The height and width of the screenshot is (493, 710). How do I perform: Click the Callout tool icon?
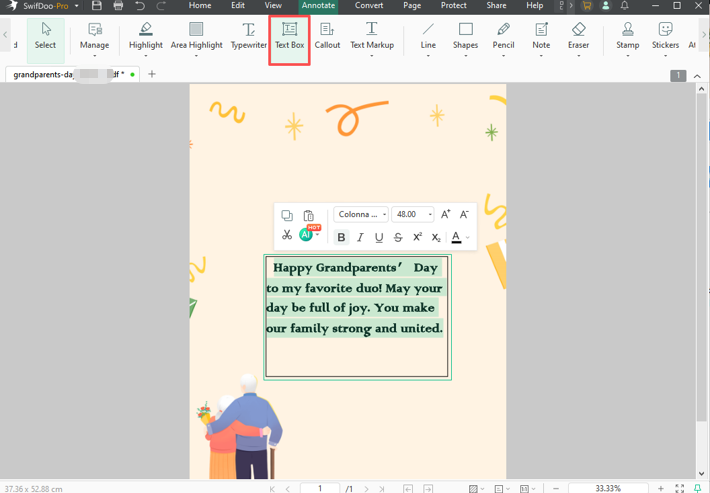click(327, 36)
